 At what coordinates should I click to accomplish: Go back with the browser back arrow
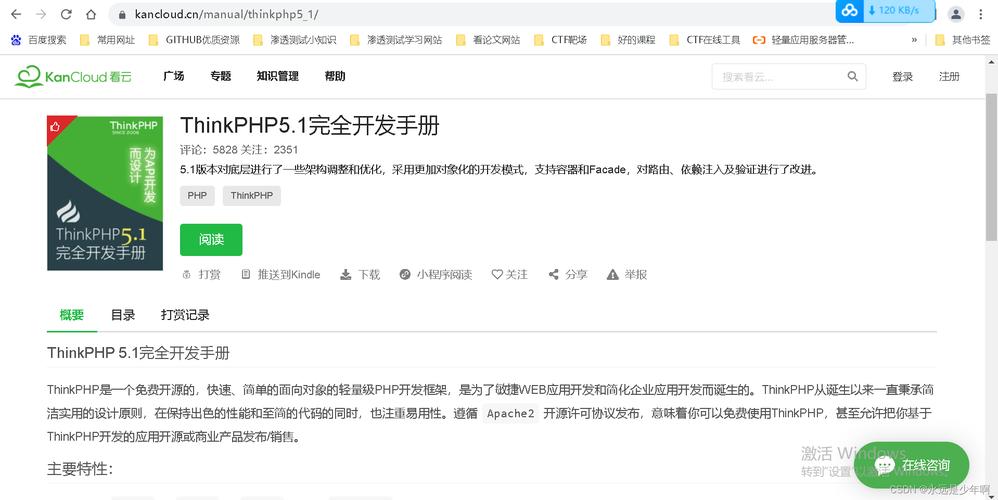[x=16, y=14]
